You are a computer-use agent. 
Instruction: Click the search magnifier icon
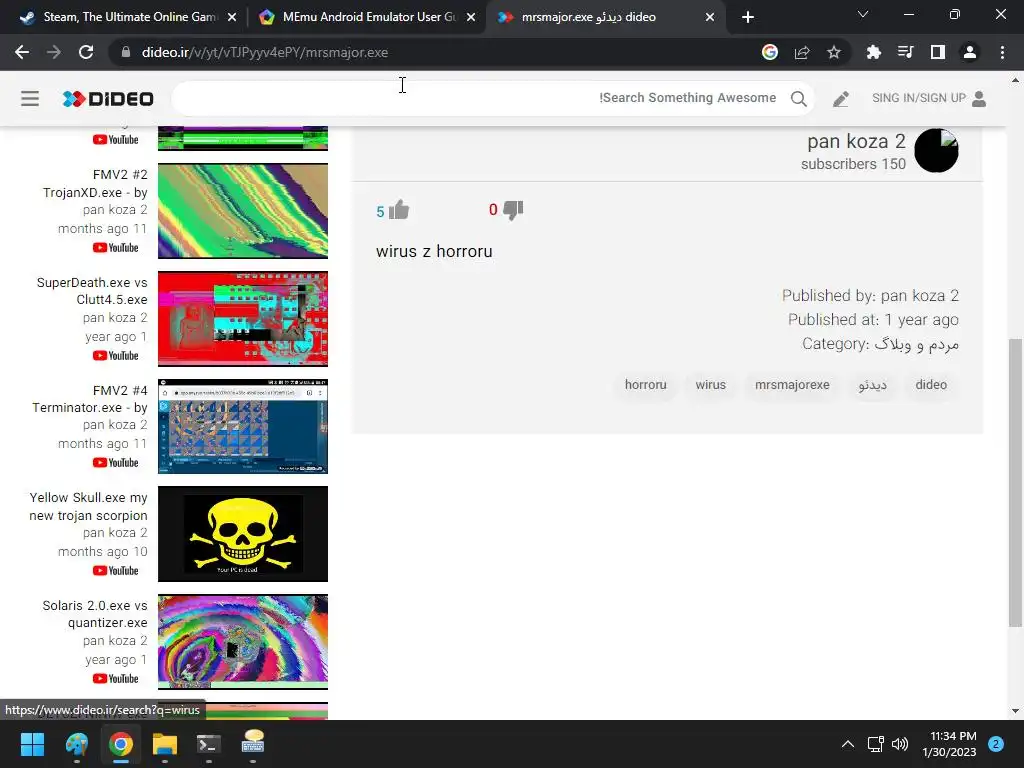(798, 99)
